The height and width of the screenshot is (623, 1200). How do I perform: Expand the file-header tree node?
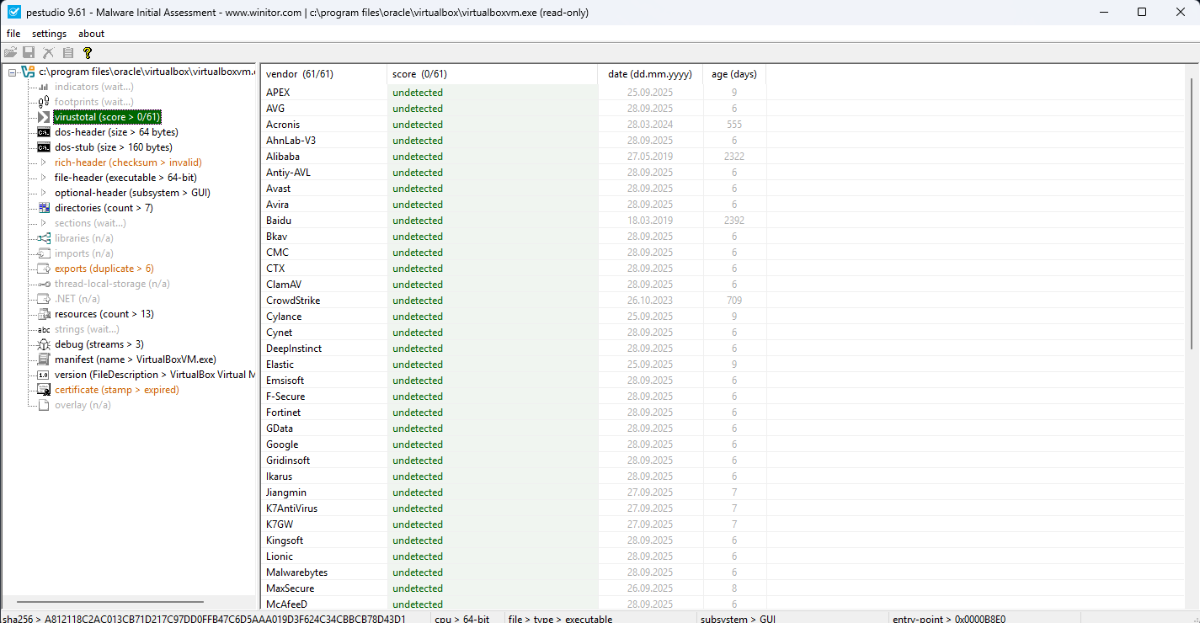click(44, 177)
